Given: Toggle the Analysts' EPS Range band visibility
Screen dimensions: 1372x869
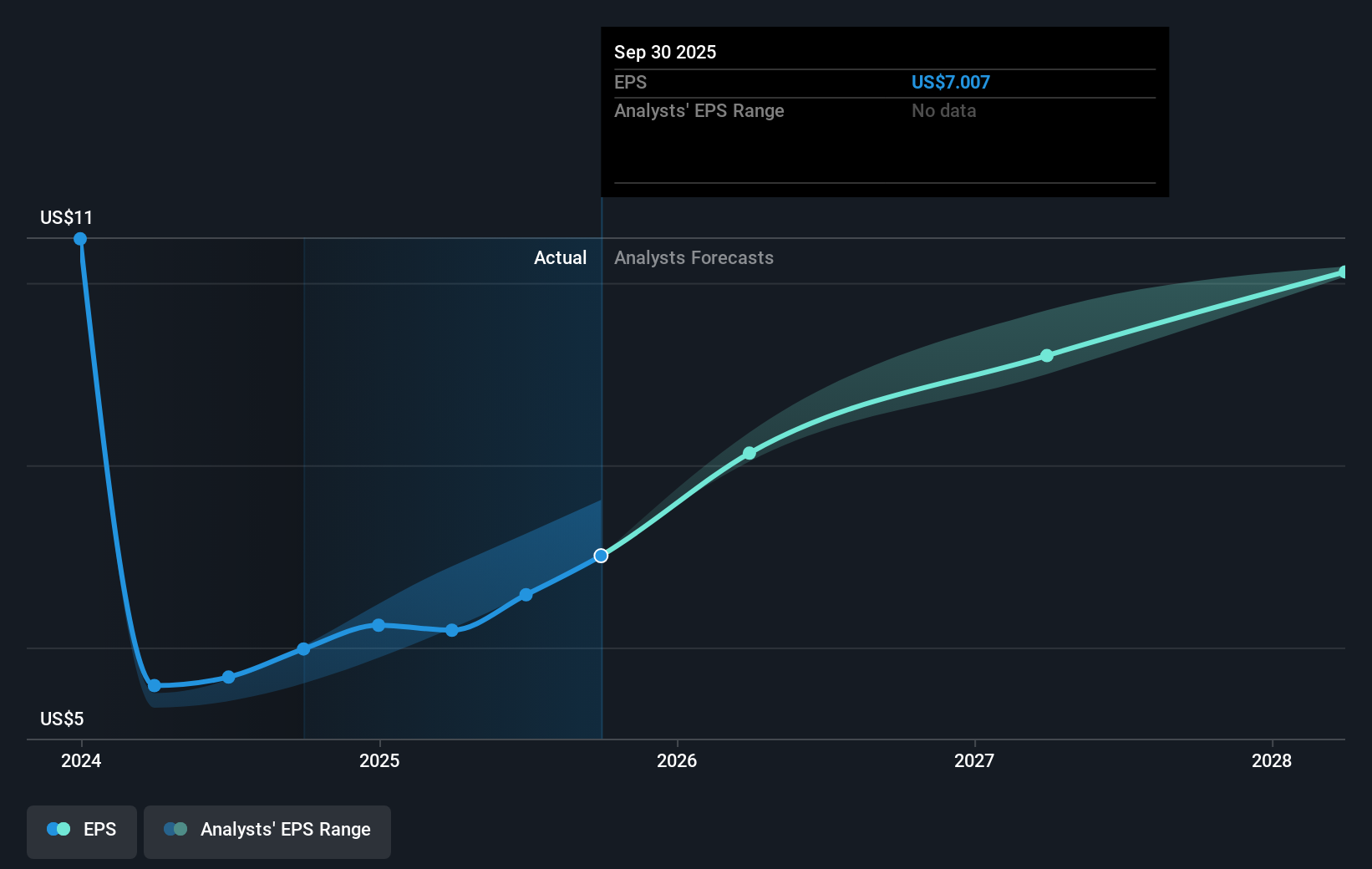Looking at the screenshot, I should (x=267, y=831).
